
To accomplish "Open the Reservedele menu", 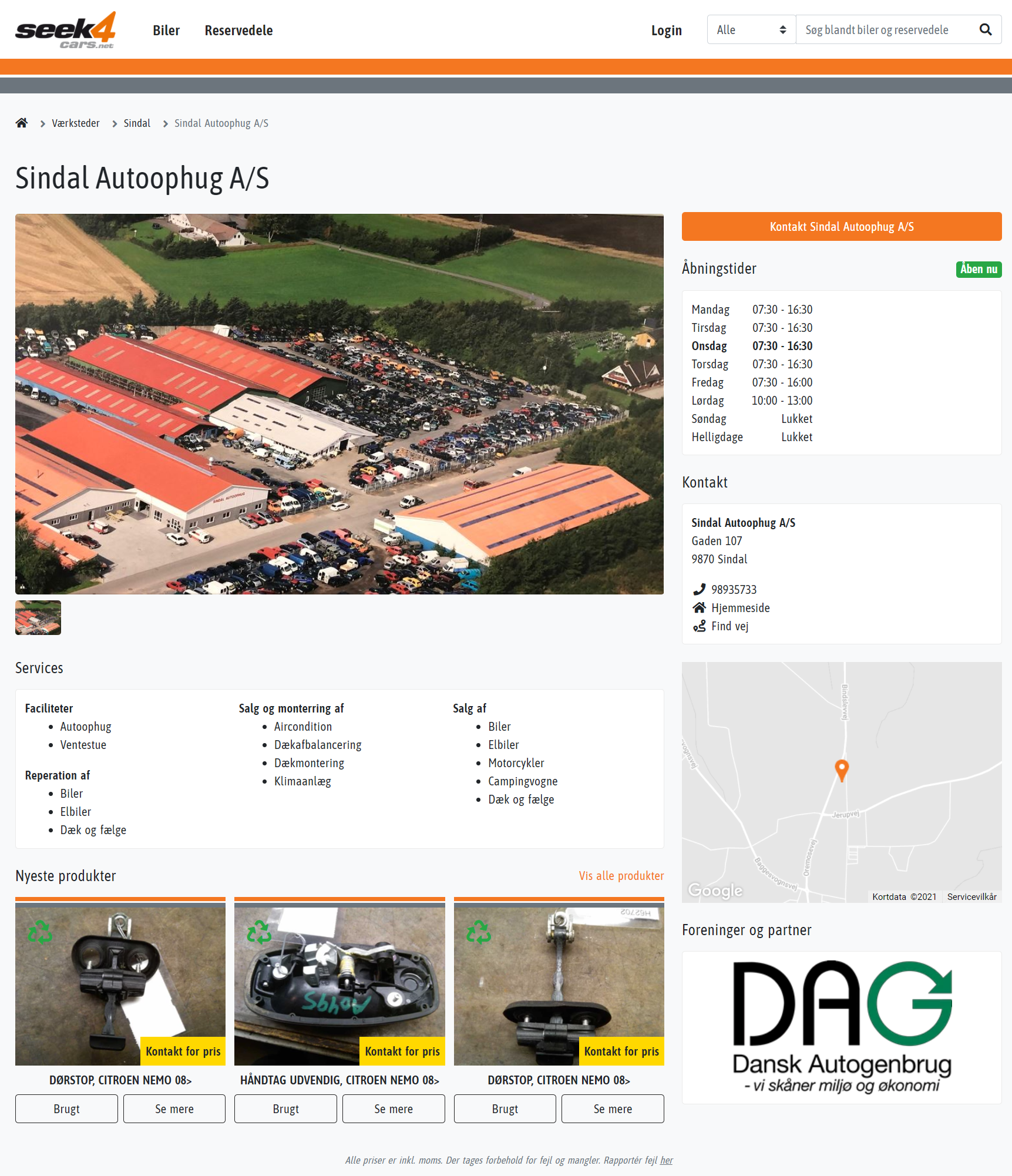I will click(x=238, y=31).
